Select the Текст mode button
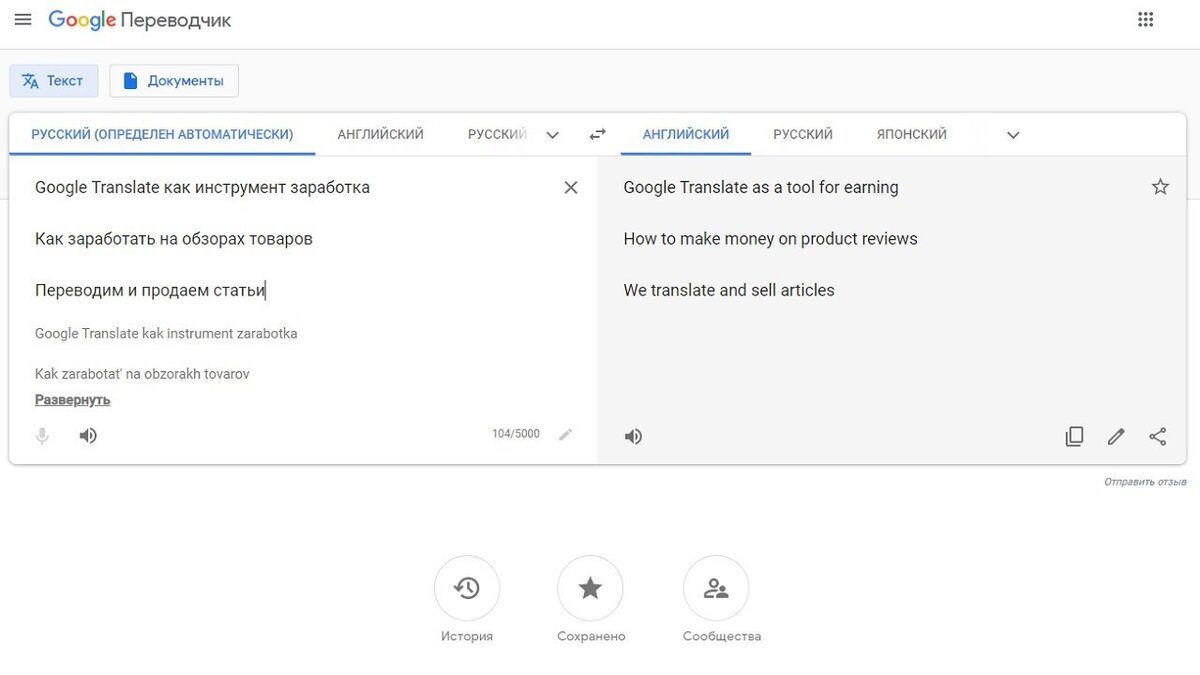Screen dimensions: 1200x675 click(54, 81)
